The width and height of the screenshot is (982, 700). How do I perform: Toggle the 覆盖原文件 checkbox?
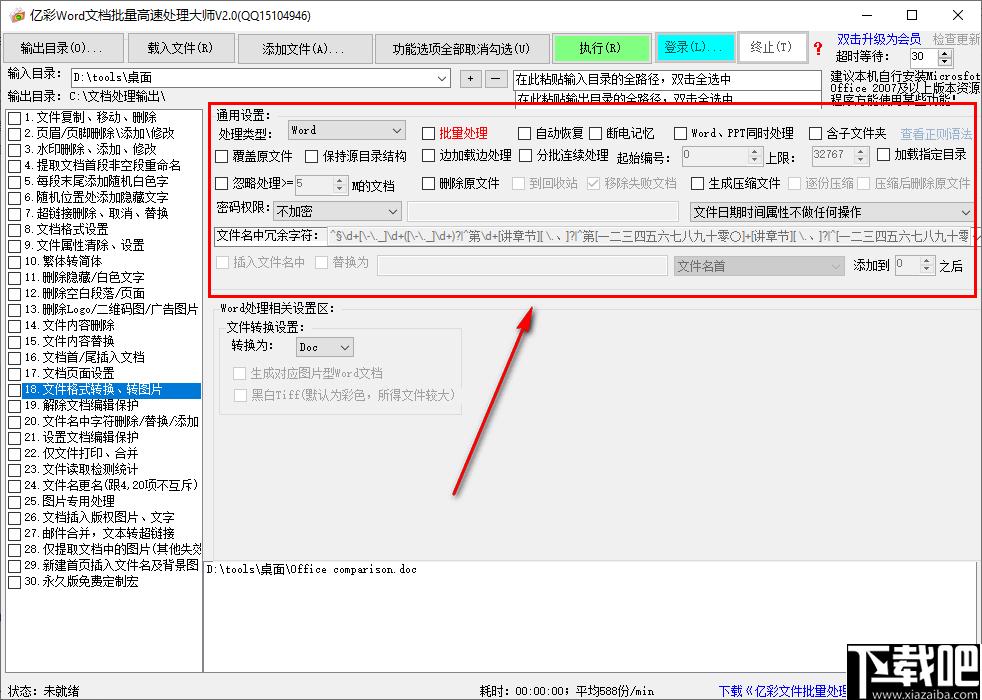point(222,156)
